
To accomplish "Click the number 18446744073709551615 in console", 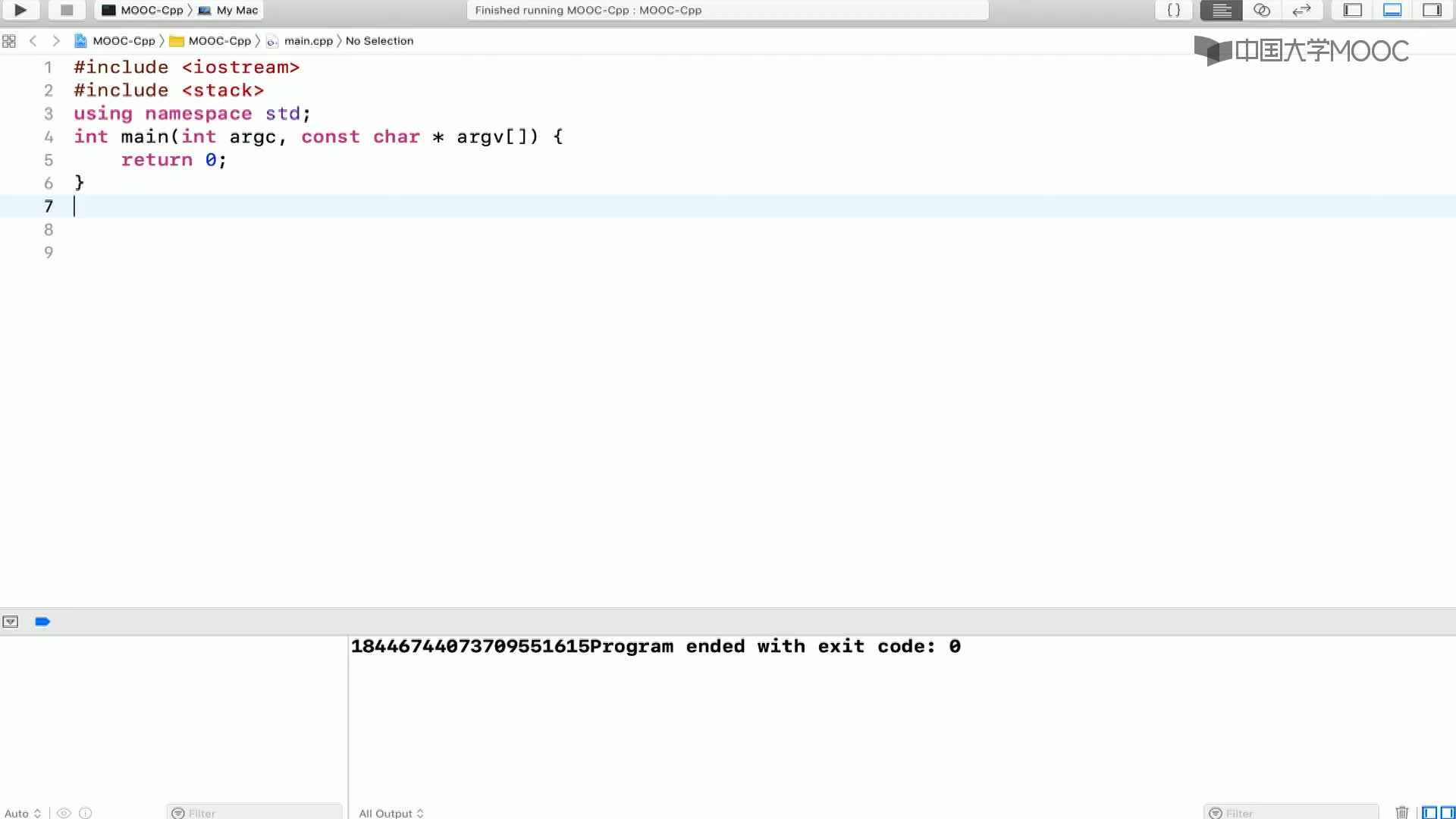I will pos(470,647).
